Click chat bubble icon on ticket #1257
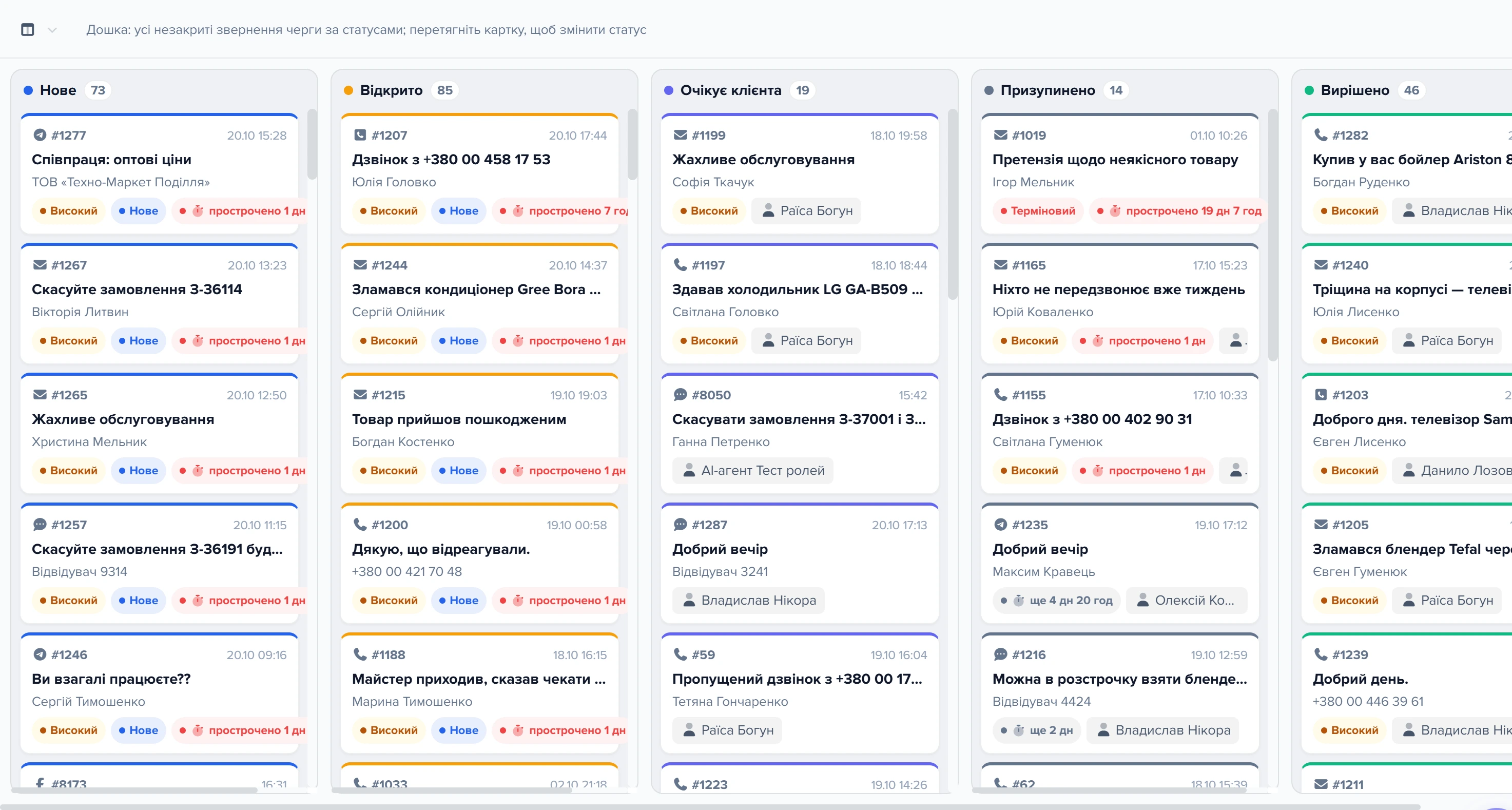The image size is (1512, 810). 40,524
